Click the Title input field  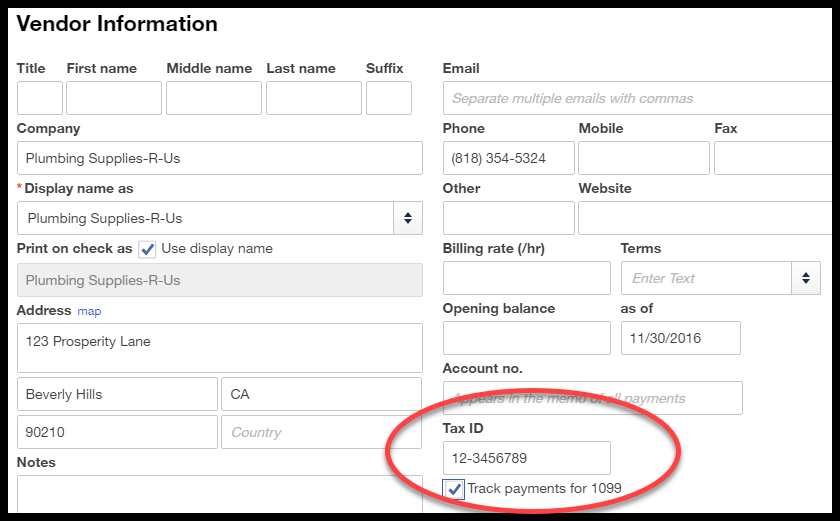(40, 98)
